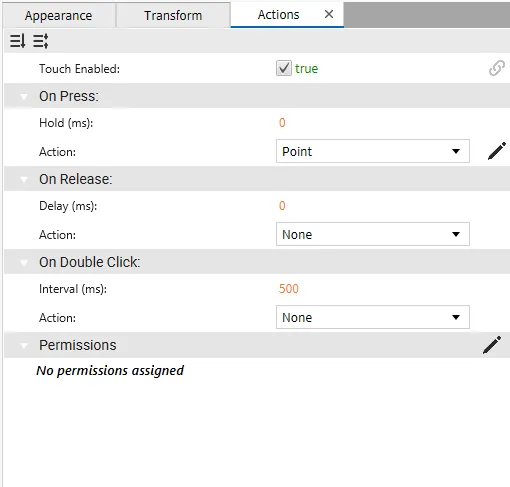Open the On Press Action dropdown

pyautogui.click(x=373, y=151)
